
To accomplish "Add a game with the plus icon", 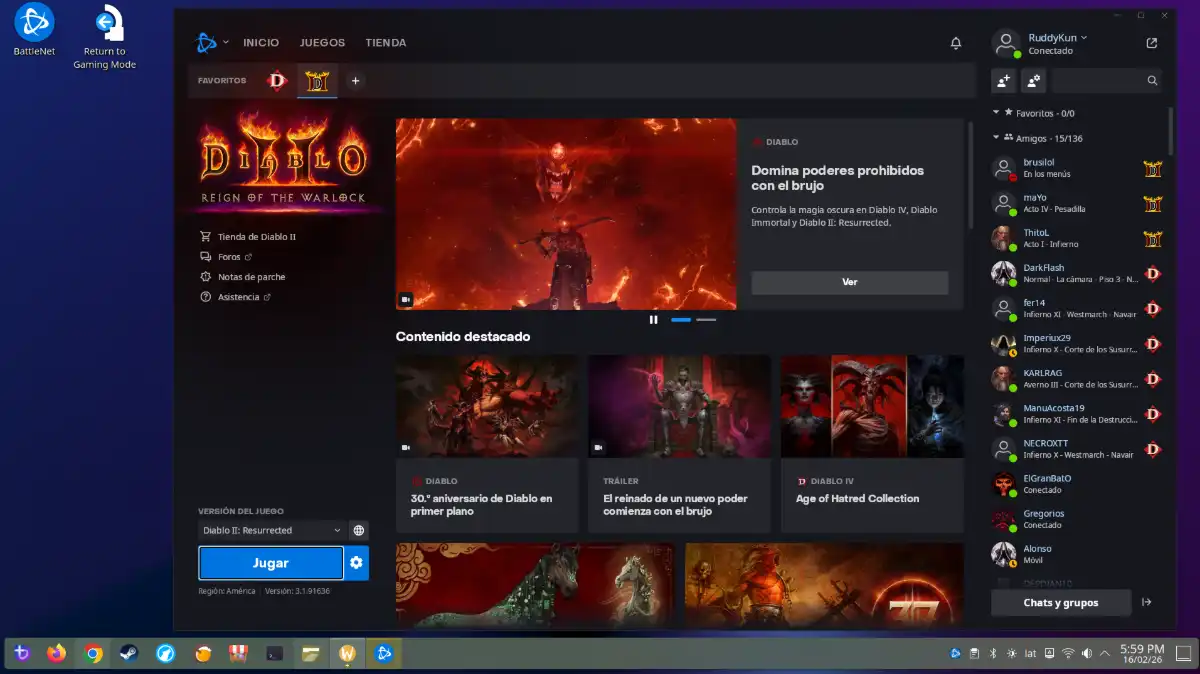I will click(x=355, y=81).
